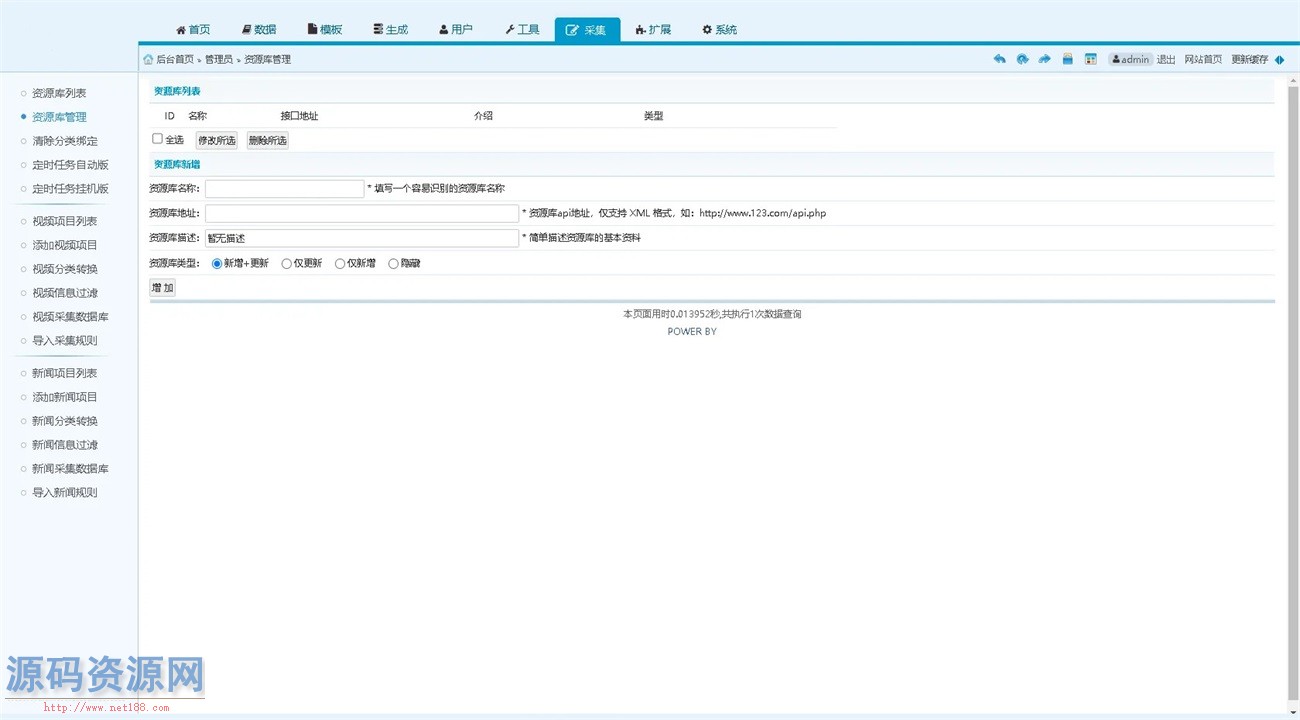The image size is (1300, 720).
Task: Open the 扩展 top tab
Action: [x=653, y=30]
